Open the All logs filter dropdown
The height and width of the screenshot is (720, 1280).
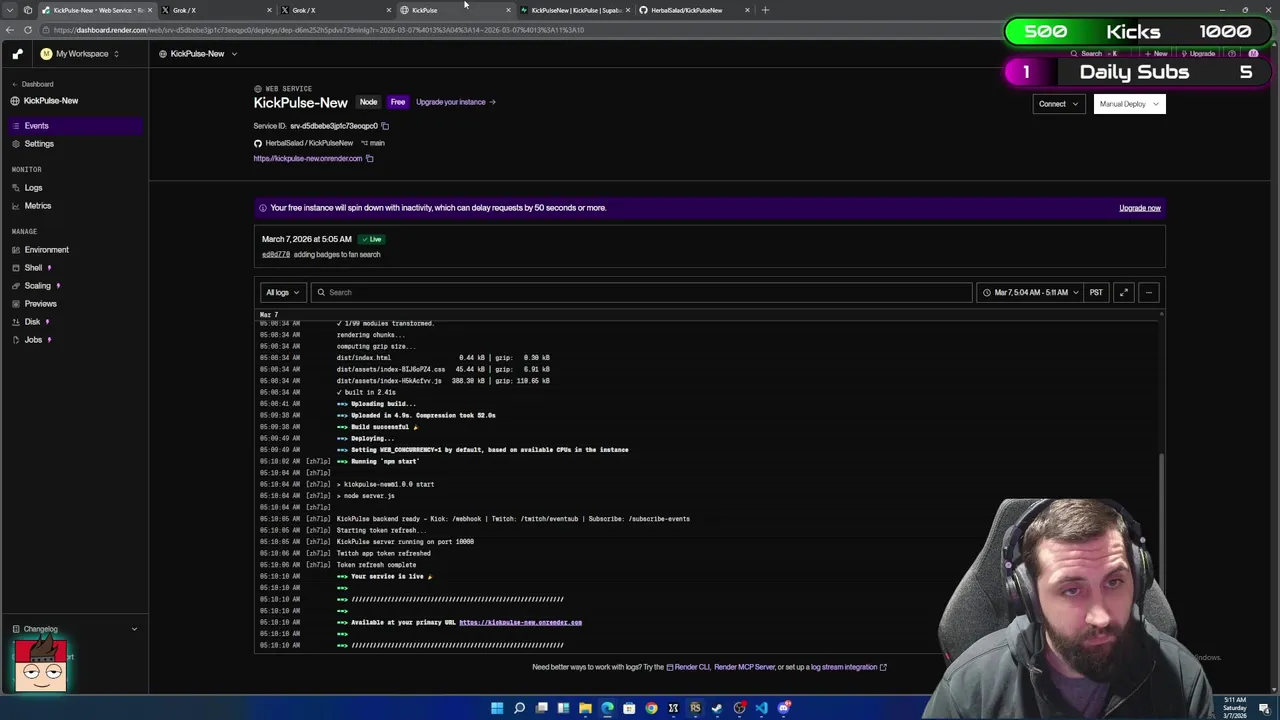coord(282,293)
